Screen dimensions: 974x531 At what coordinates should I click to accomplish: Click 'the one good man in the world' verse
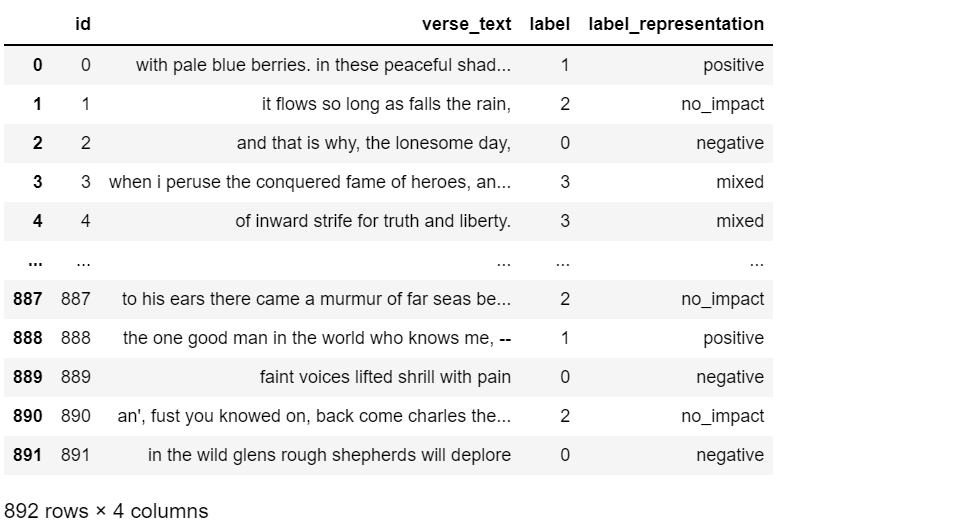click(x=317, y=338)
